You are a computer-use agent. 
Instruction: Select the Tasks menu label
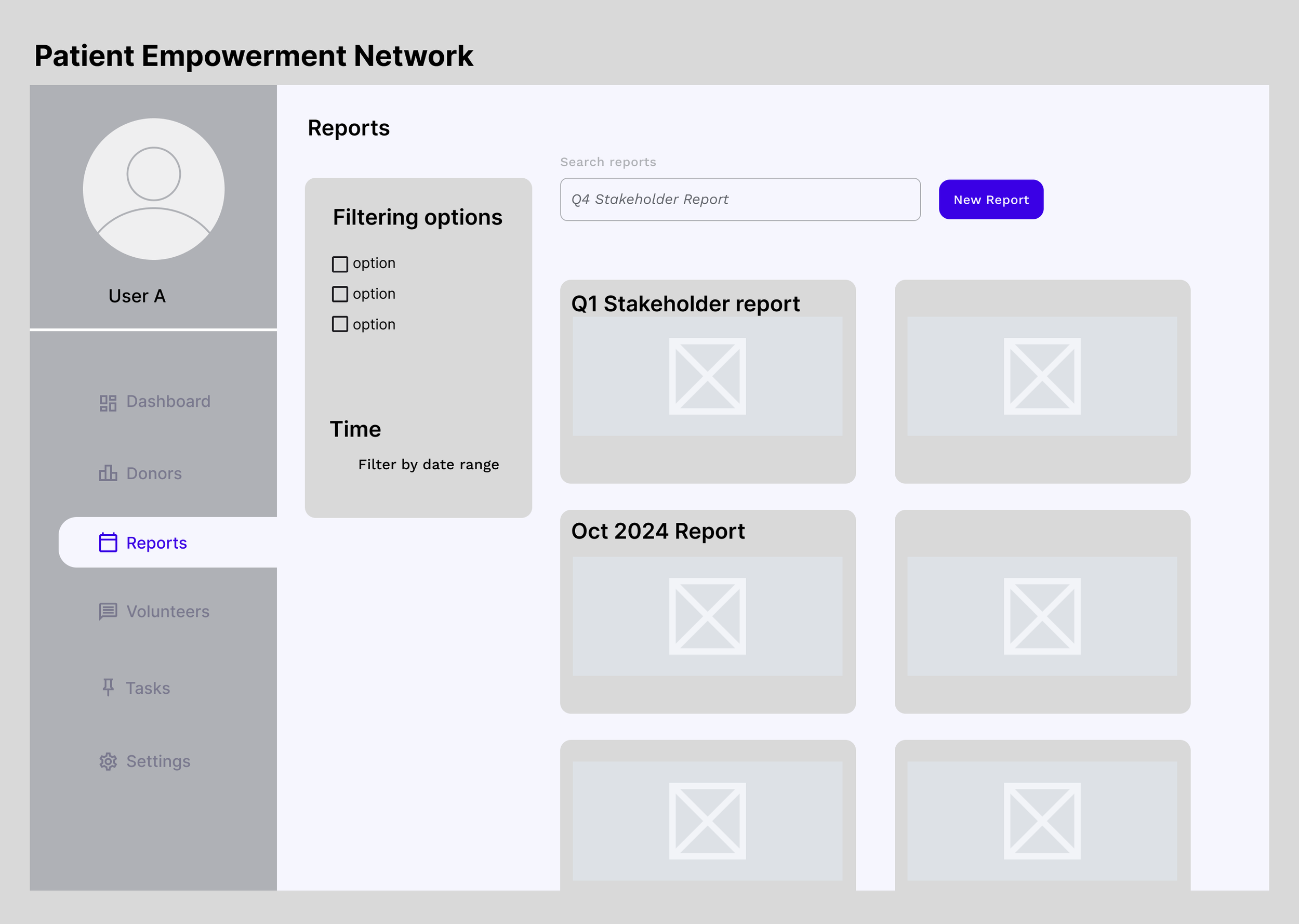click(148, 688)
